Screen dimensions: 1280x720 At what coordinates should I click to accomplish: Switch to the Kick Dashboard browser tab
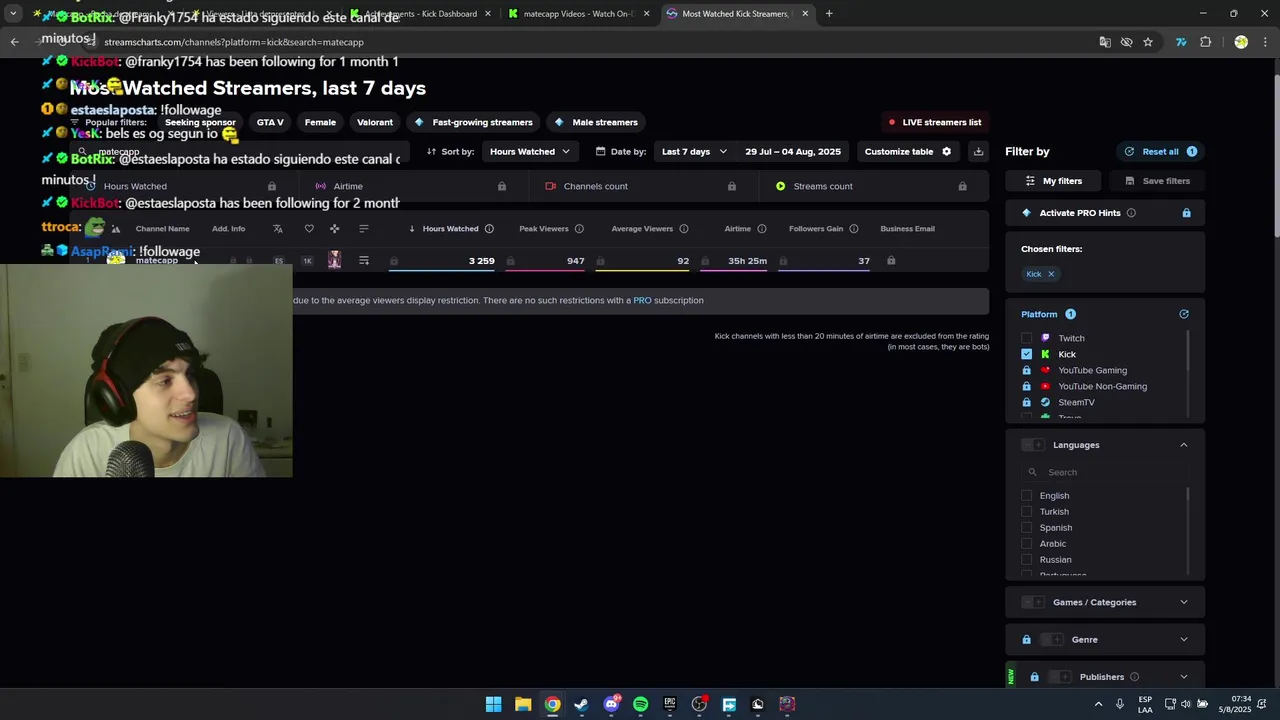coord(420,14)
